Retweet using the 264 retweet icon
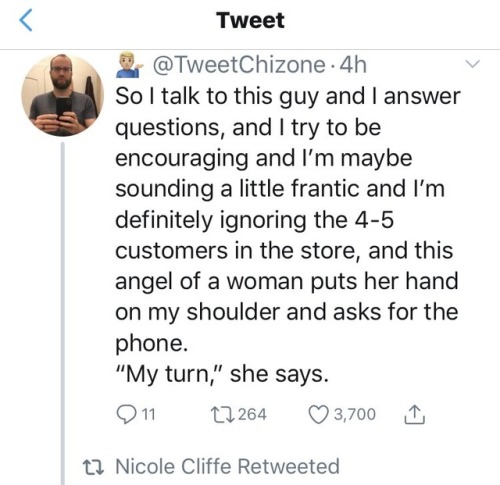Viewport: 500px width, 485px height. coord(222,414)
